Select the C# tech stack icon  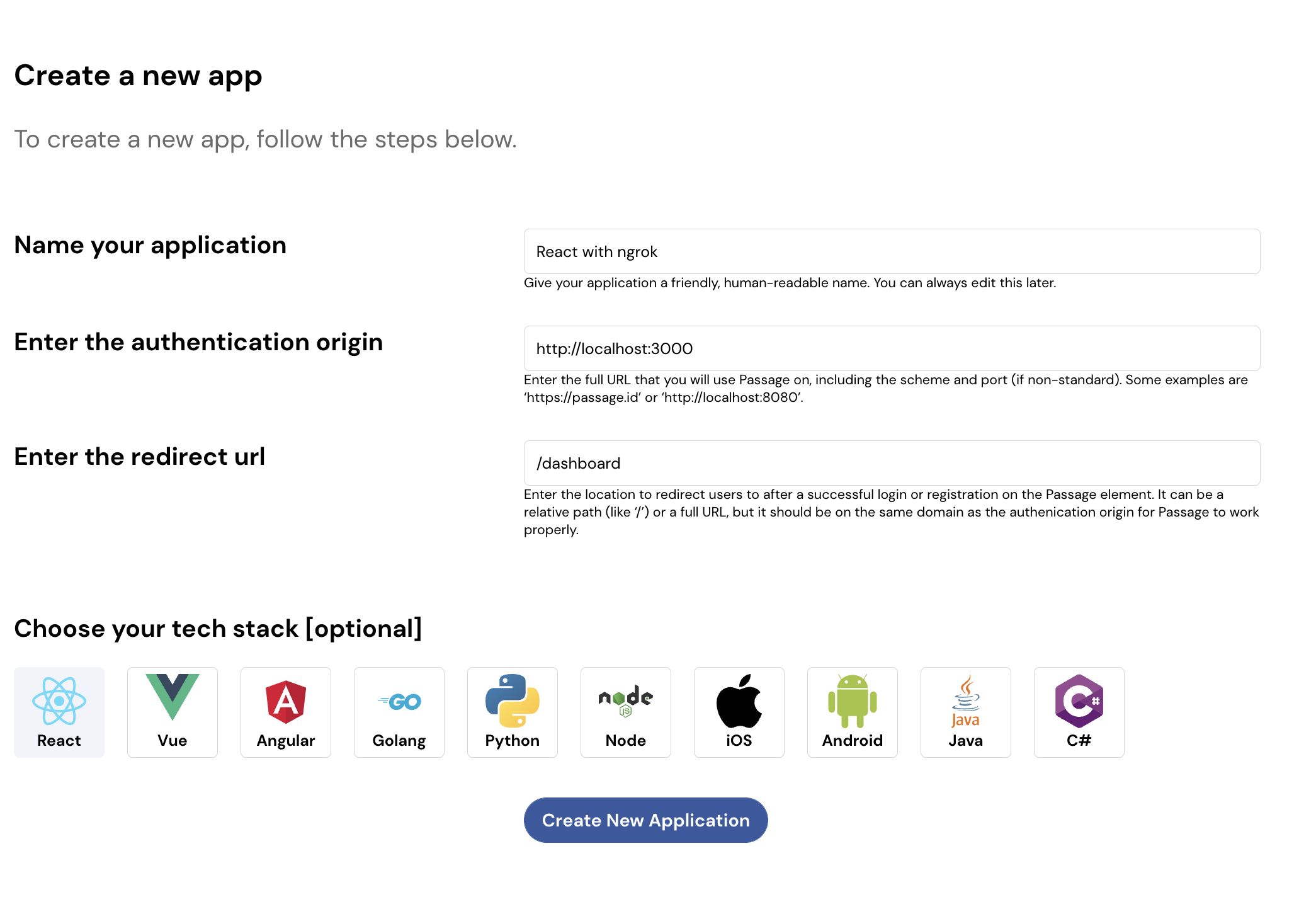click(1079, 712)
